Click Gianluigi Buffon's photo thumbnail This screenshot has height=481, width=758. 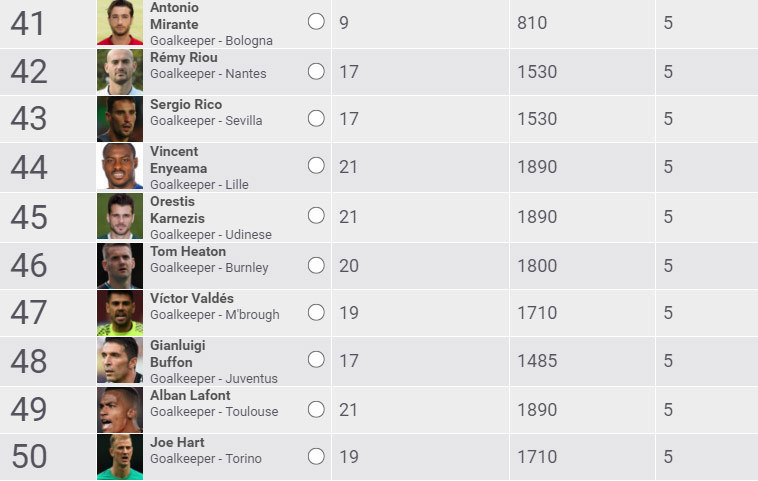pos(120,360)
